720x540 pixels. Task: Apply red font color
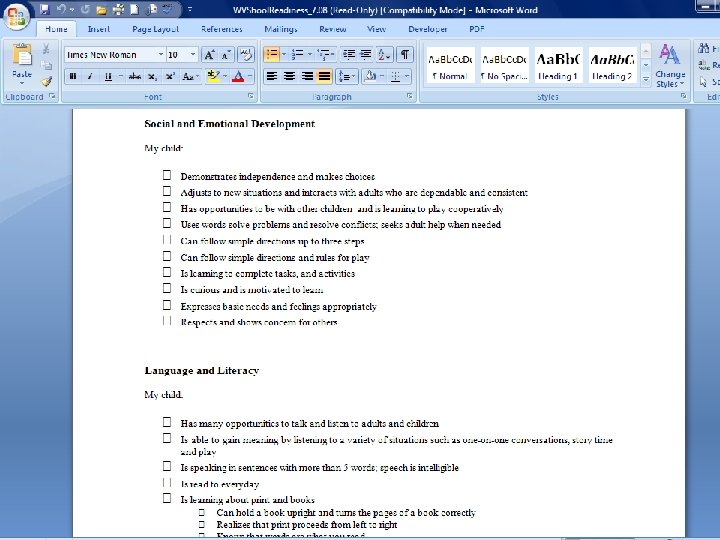[238, 76]
